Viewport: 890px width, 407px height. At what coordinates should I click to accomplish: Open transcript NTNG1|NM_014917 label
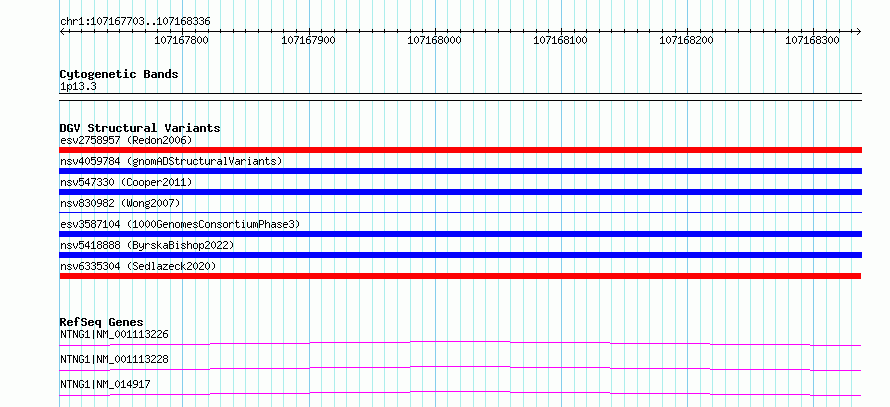[x=105, y=384]
